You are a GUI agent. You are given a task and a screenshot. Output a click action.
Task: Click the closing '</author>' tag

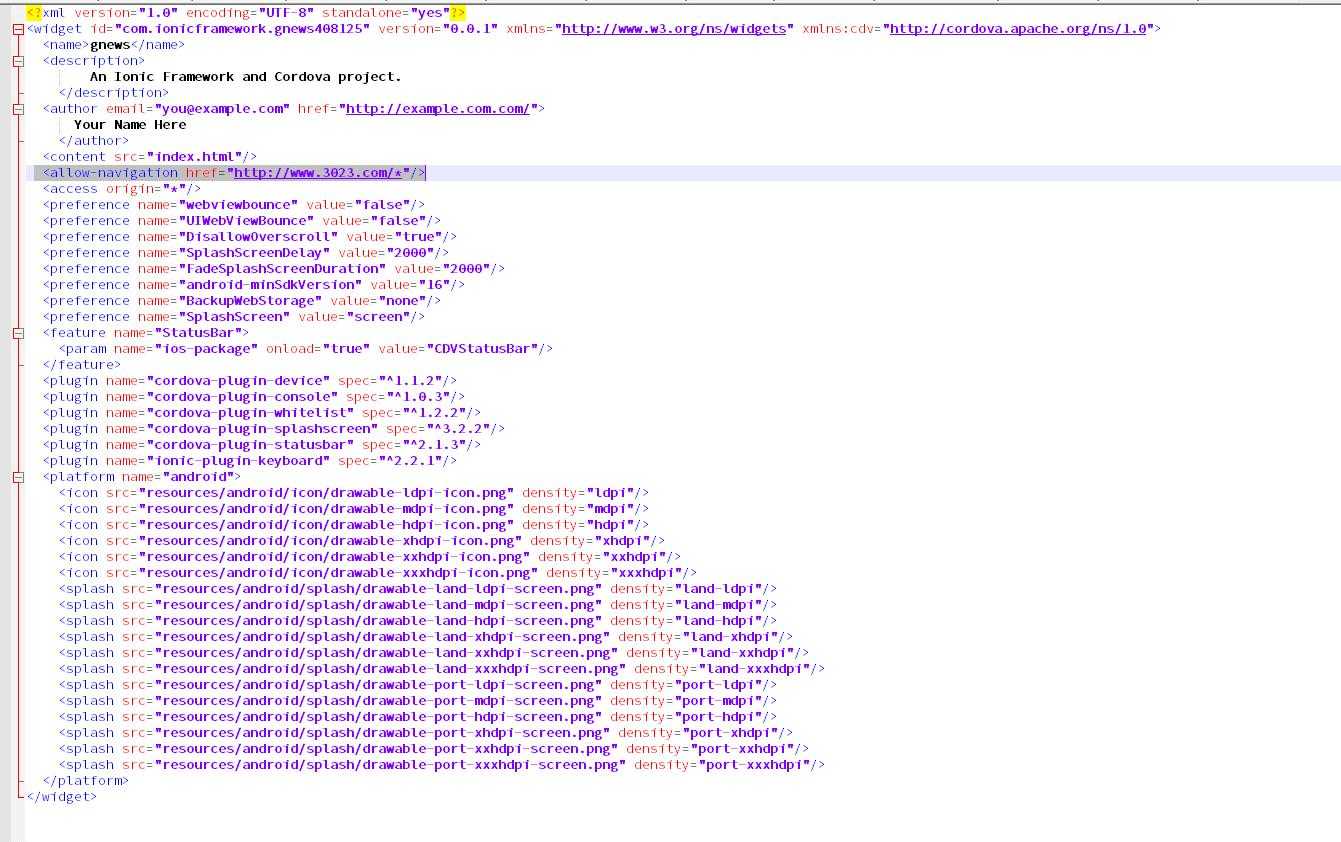[94, 141]
